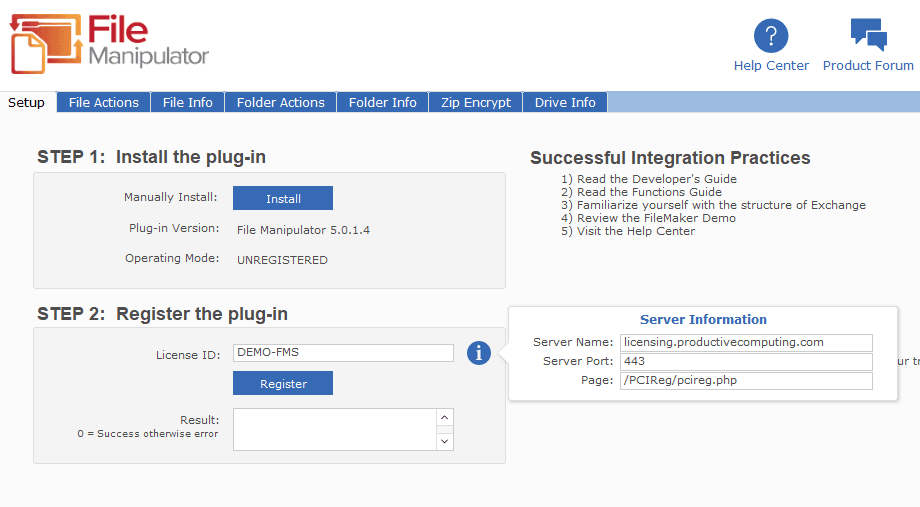Select the Server Port field

point(745,361)
